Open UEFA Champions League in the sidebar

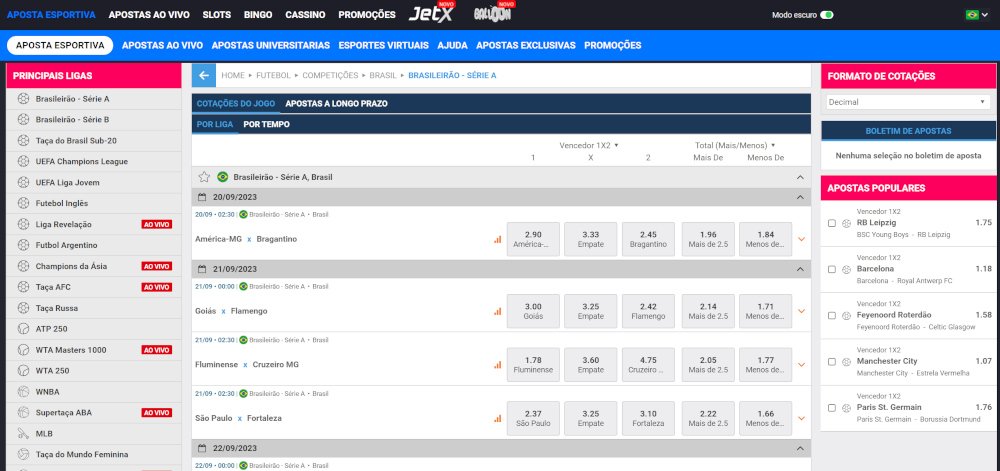point(81,161)
